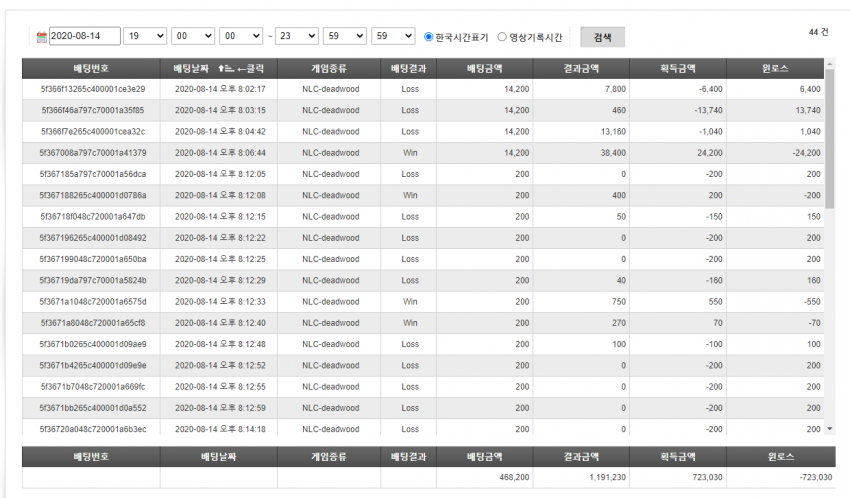The width and height of the screenshot is (850, 498).
Task: Click the date cell 오후 8:02:17
Action: click(220, 89)
